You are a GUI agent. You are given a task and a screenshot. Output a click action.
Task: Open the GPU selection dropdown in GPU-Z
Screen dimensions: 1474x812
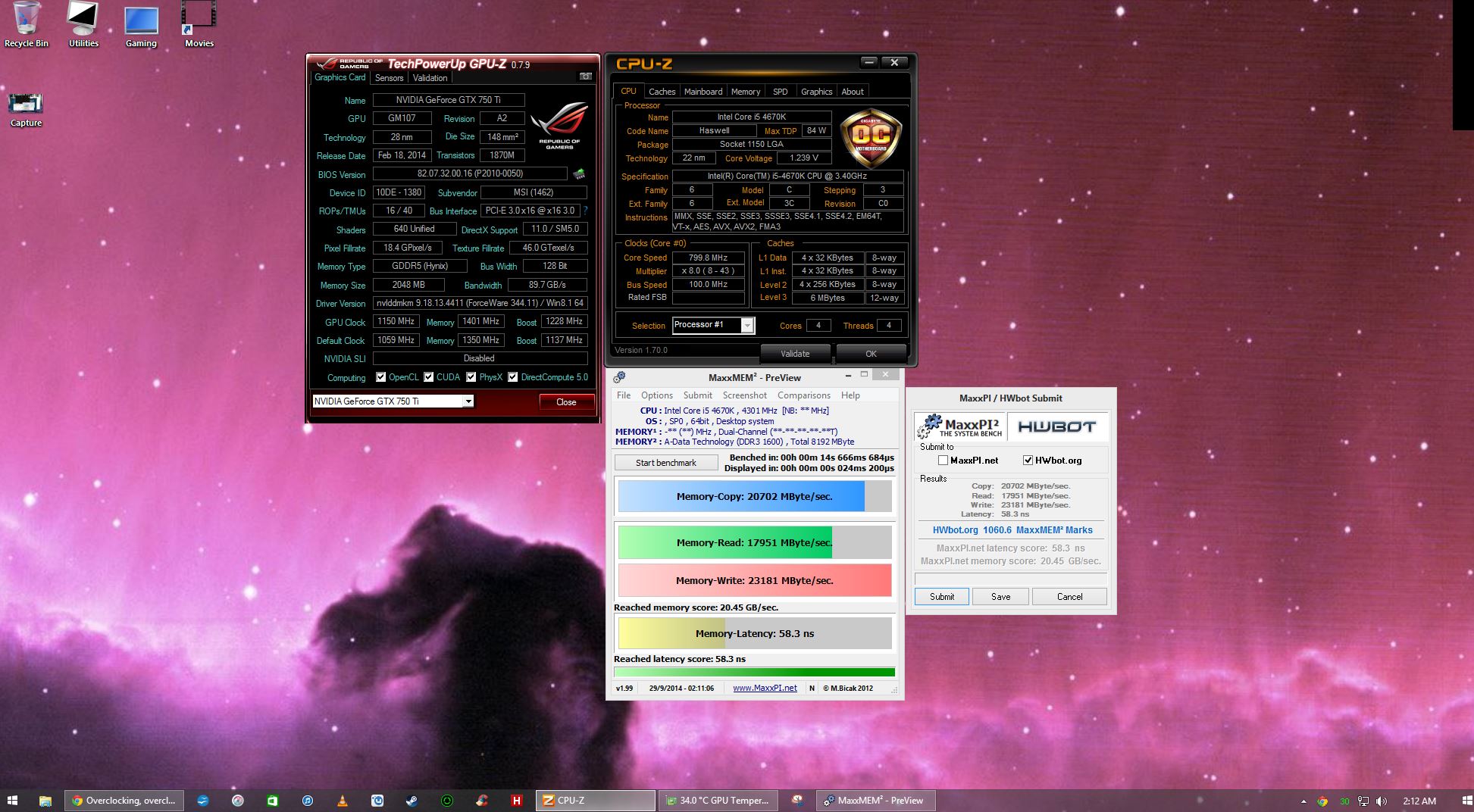point(468,401)
